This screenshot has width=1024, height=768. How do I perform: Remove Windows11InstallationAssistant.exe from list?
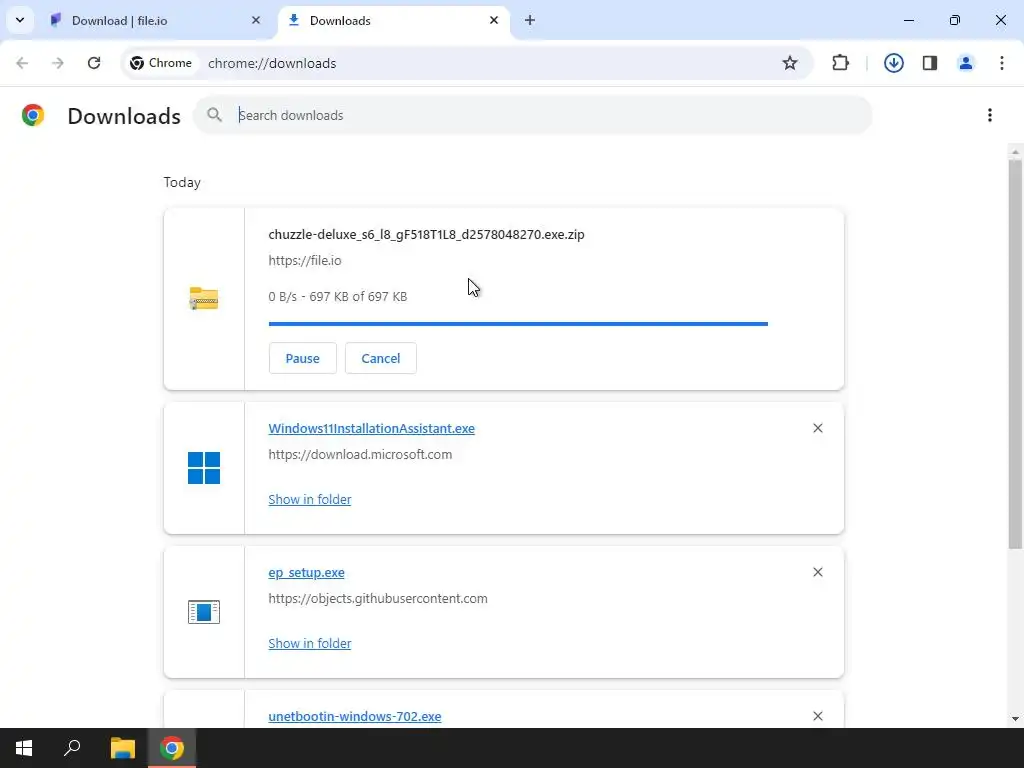click(x=818, y=428)
